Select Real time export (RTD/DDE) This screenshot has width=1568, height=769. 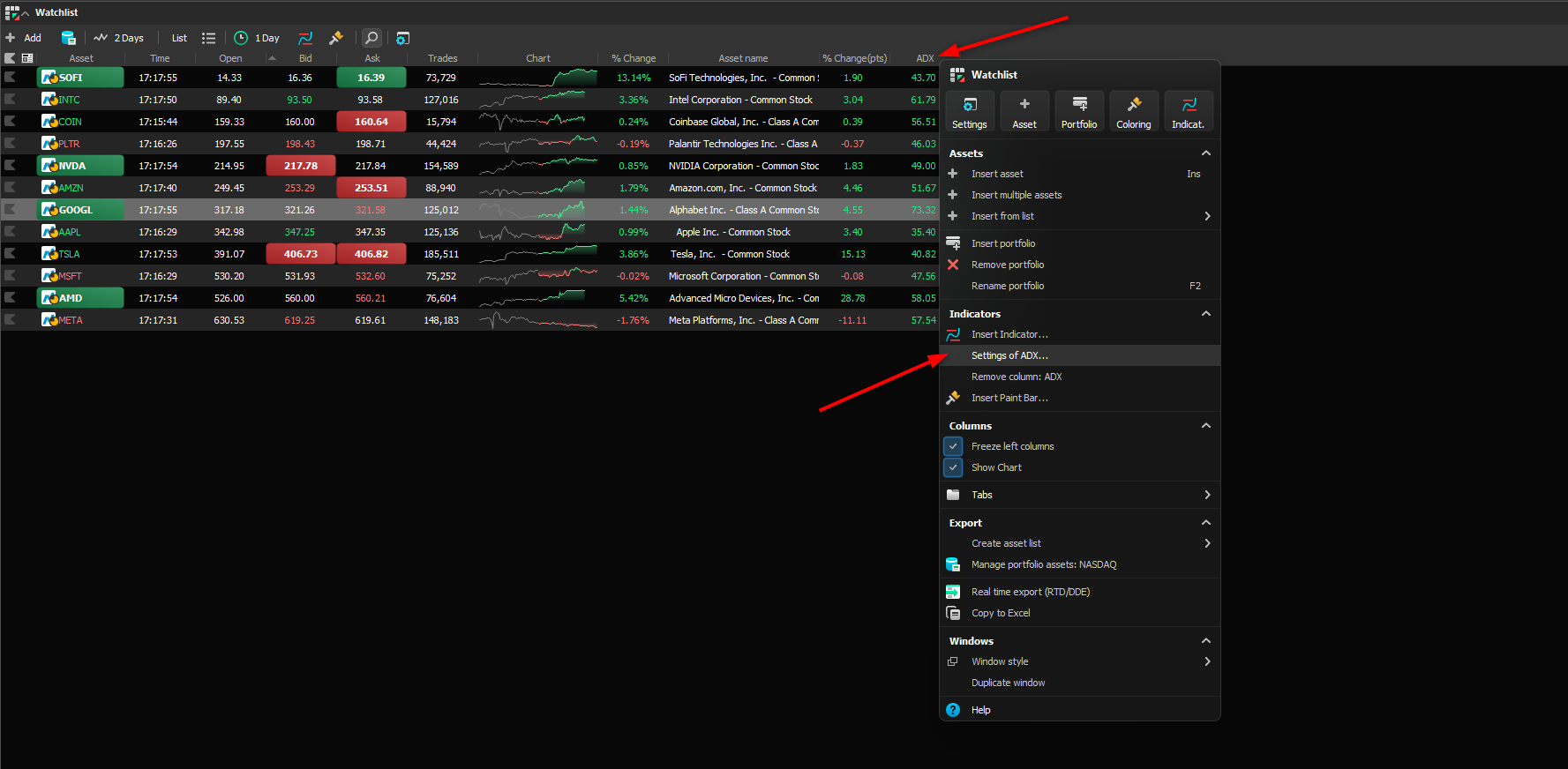(1080, 592)
